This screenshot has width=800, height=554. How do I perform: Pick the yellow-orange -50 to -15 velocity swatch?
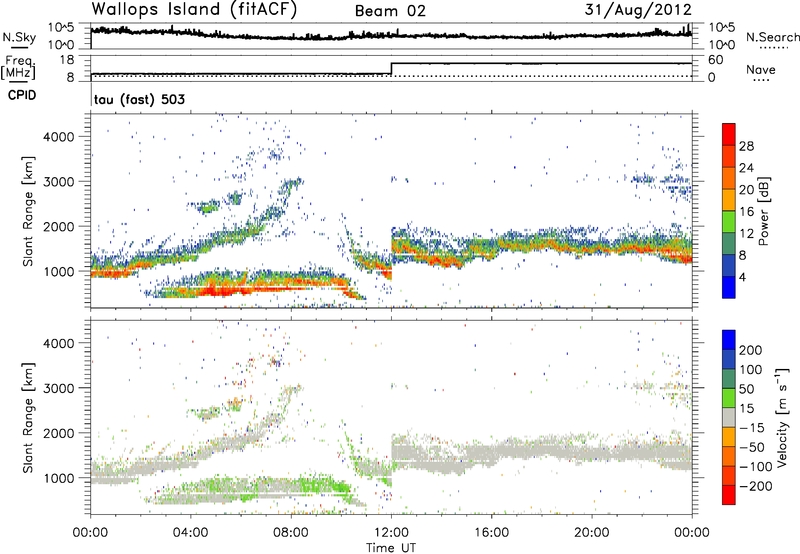729,437
